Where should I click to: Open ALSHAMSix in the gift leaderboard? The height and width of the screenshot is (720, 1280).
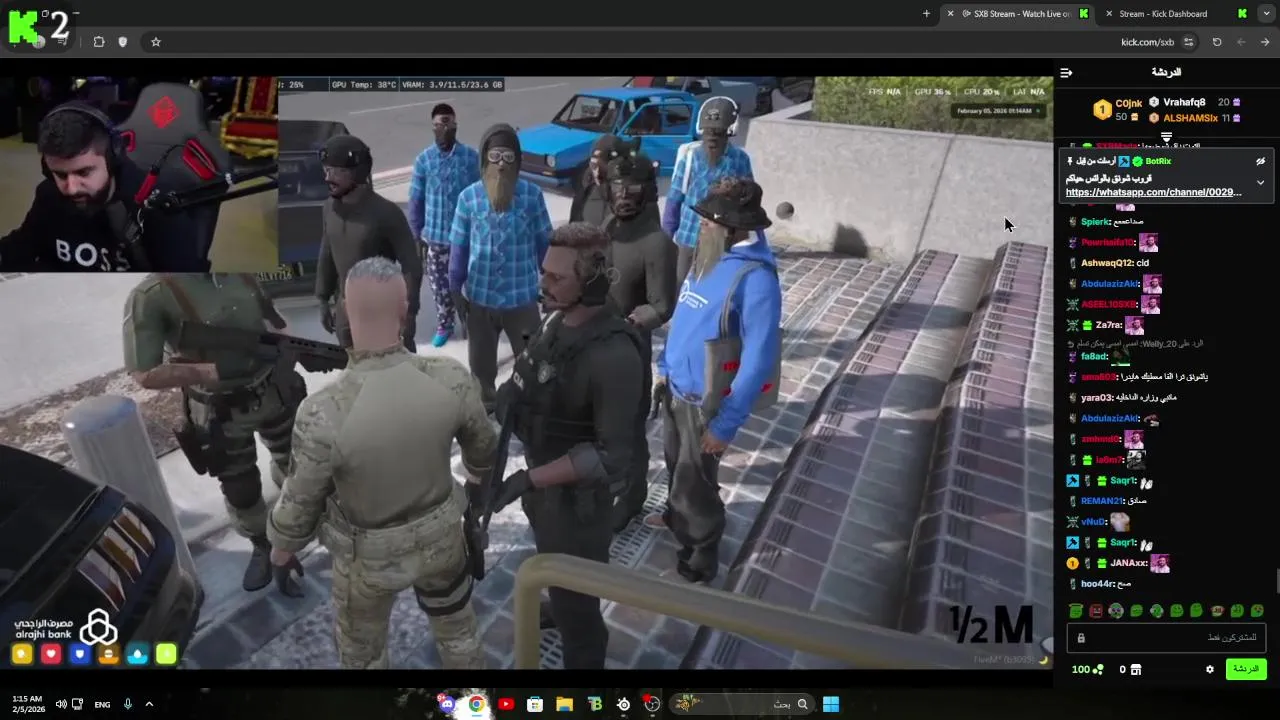click(x=1190, y=118)
